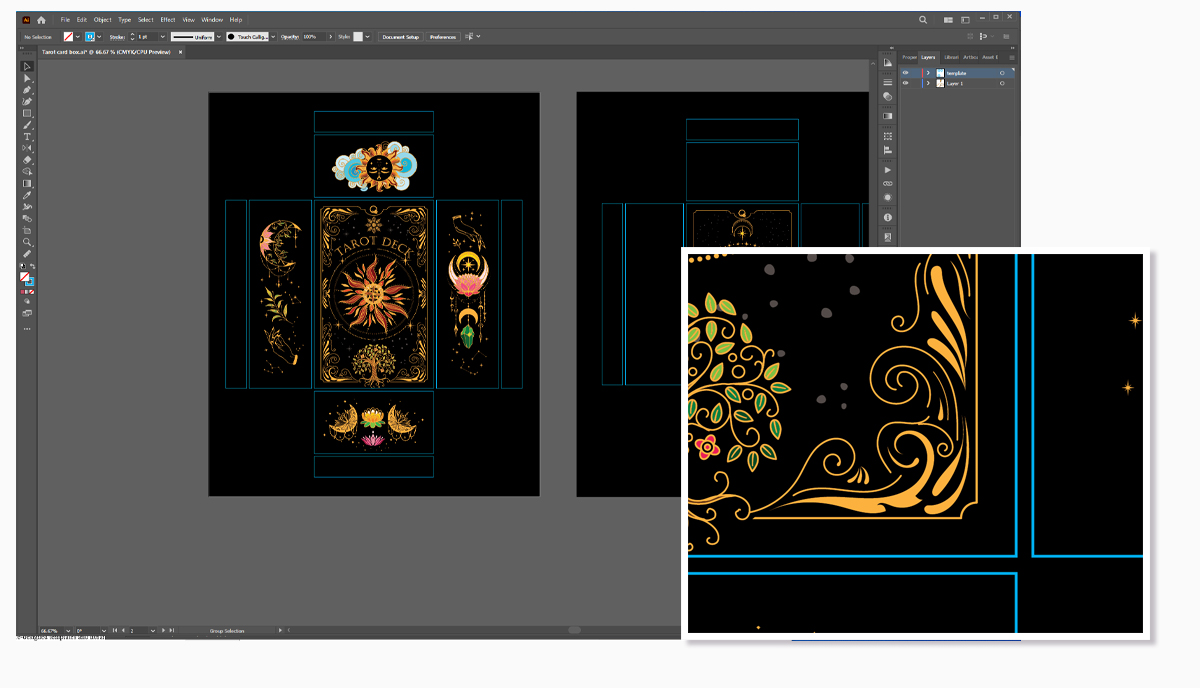Click the Document Setup button
The height and width of the screenshot is (688, 1200).
point(400,37)
